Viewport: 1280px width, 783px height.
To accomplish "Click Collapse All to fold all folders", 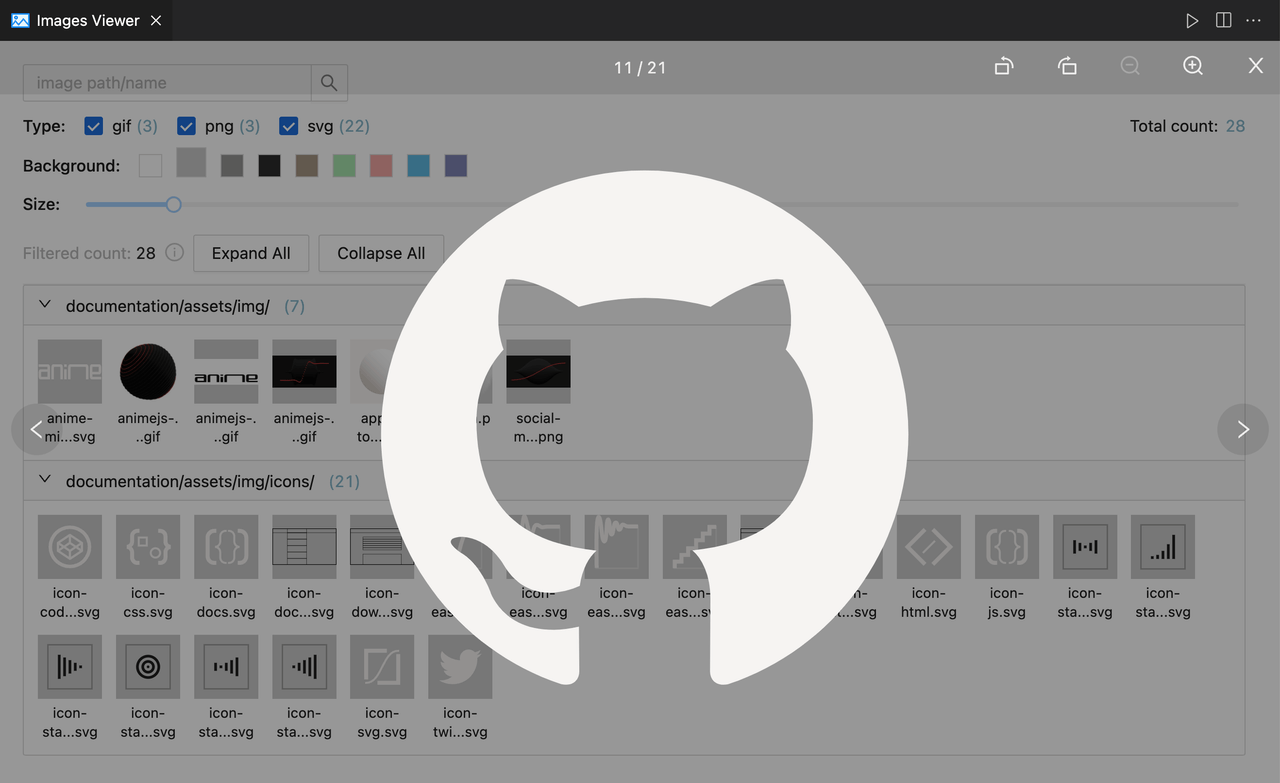I will [x=380, y=252].
